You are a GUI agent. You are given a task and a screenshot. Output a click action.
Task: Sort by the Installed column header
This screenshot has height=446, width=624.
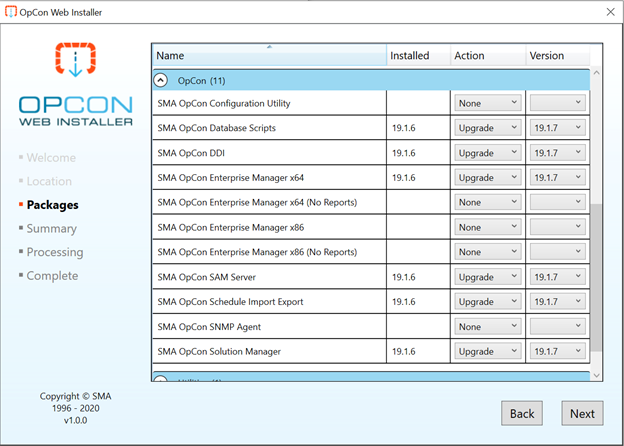coord(417,56)
